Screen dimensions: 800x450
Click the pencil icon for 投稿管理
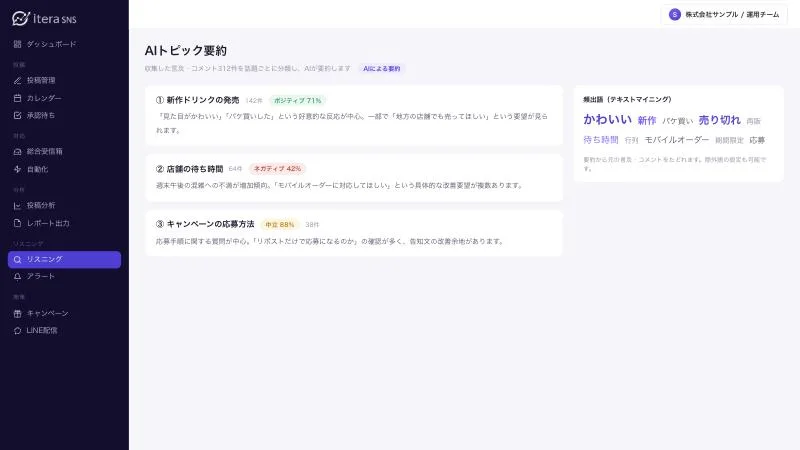[x=17, y=80]
